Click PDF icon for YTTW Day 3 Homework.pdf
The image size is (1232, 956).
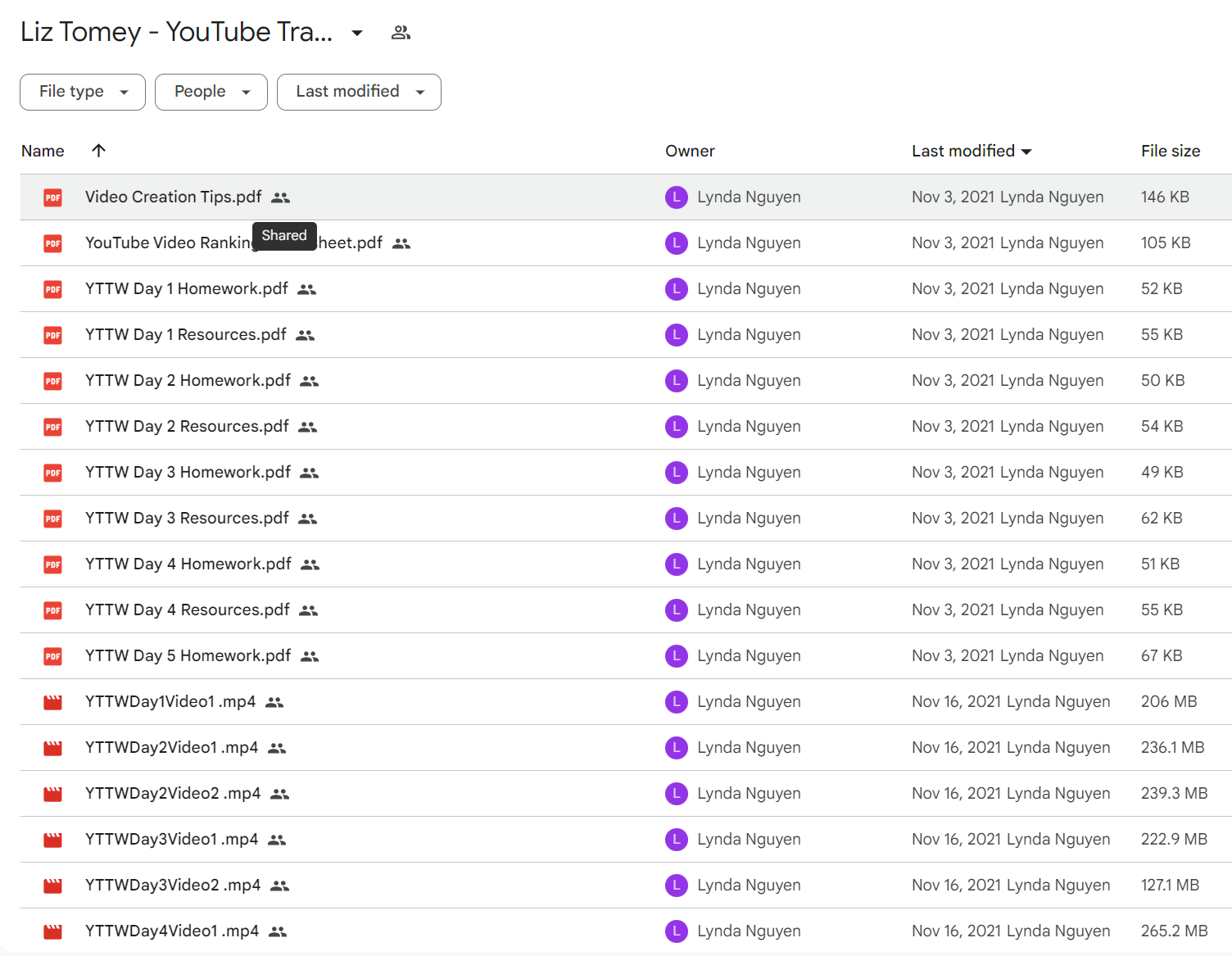click(x=53, y=473)
